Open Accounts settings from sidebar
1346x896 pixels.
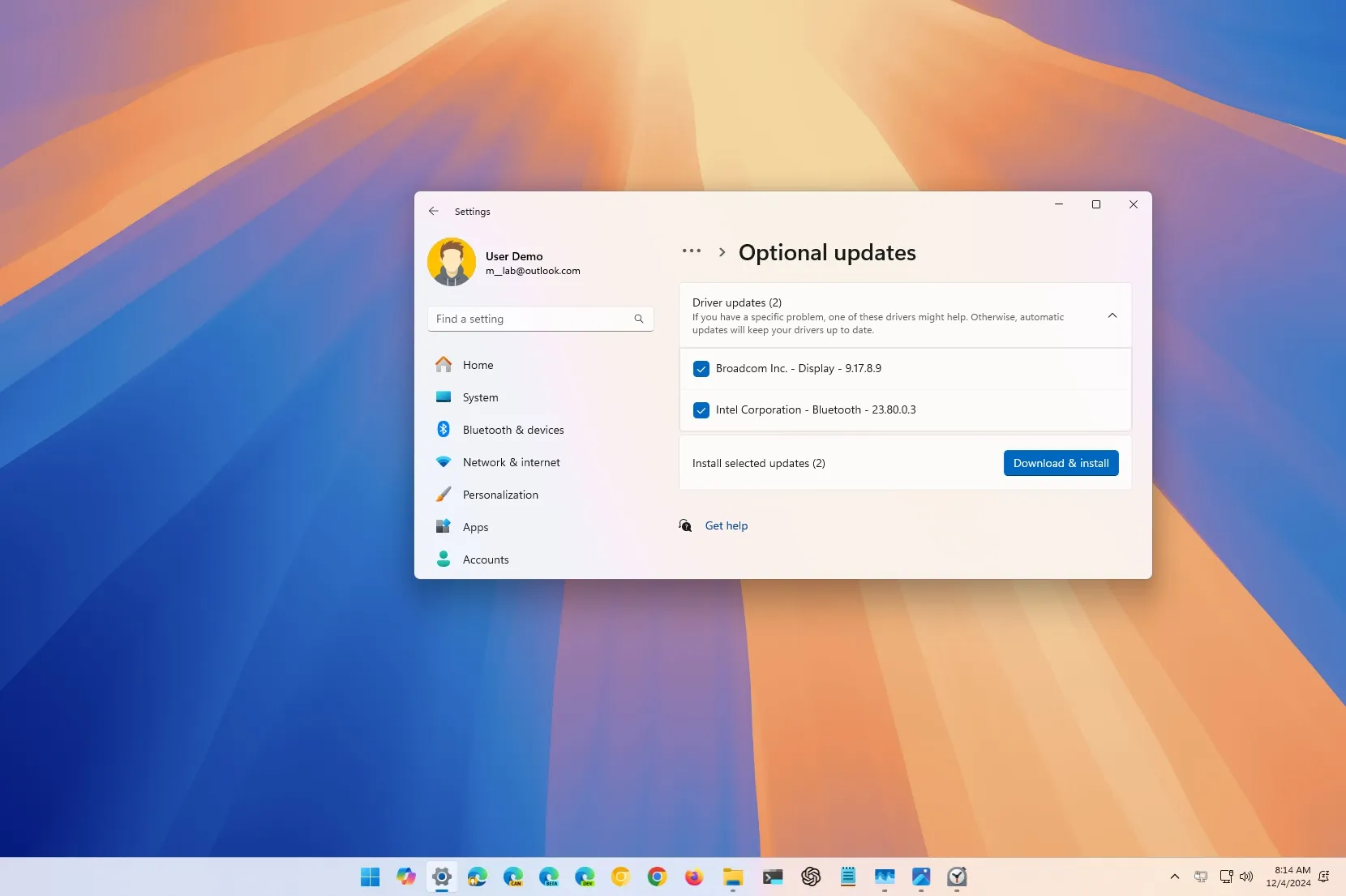point(486,559)
